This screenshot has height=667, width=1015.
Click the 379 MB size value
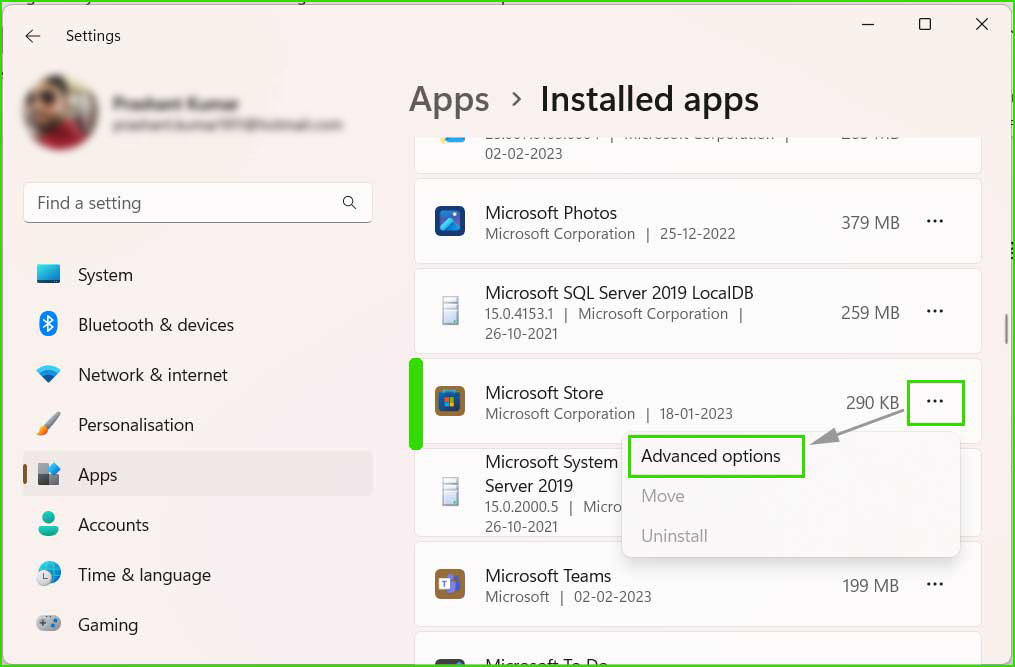coord(870,223)
